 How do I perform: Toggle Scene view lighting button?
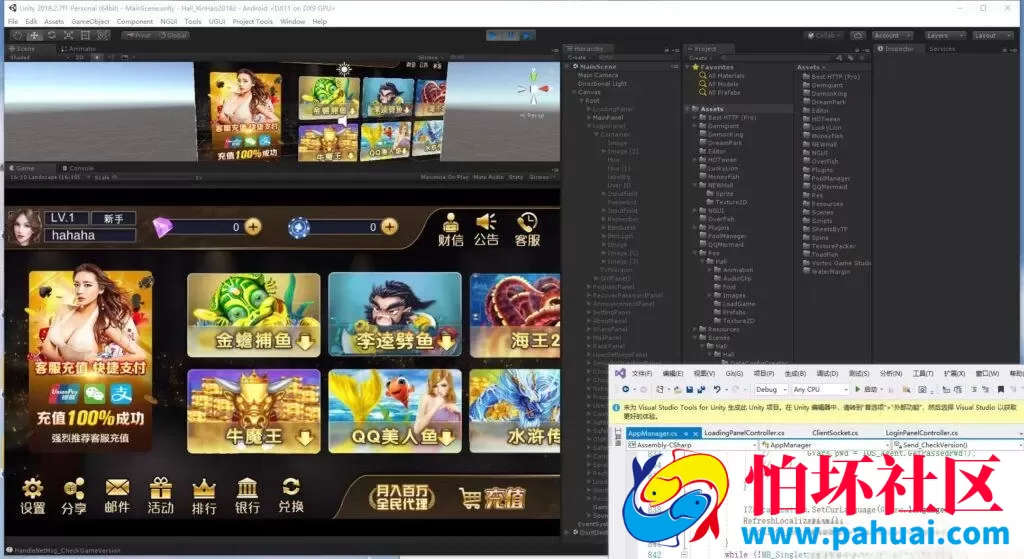click(x=97, y=57)
